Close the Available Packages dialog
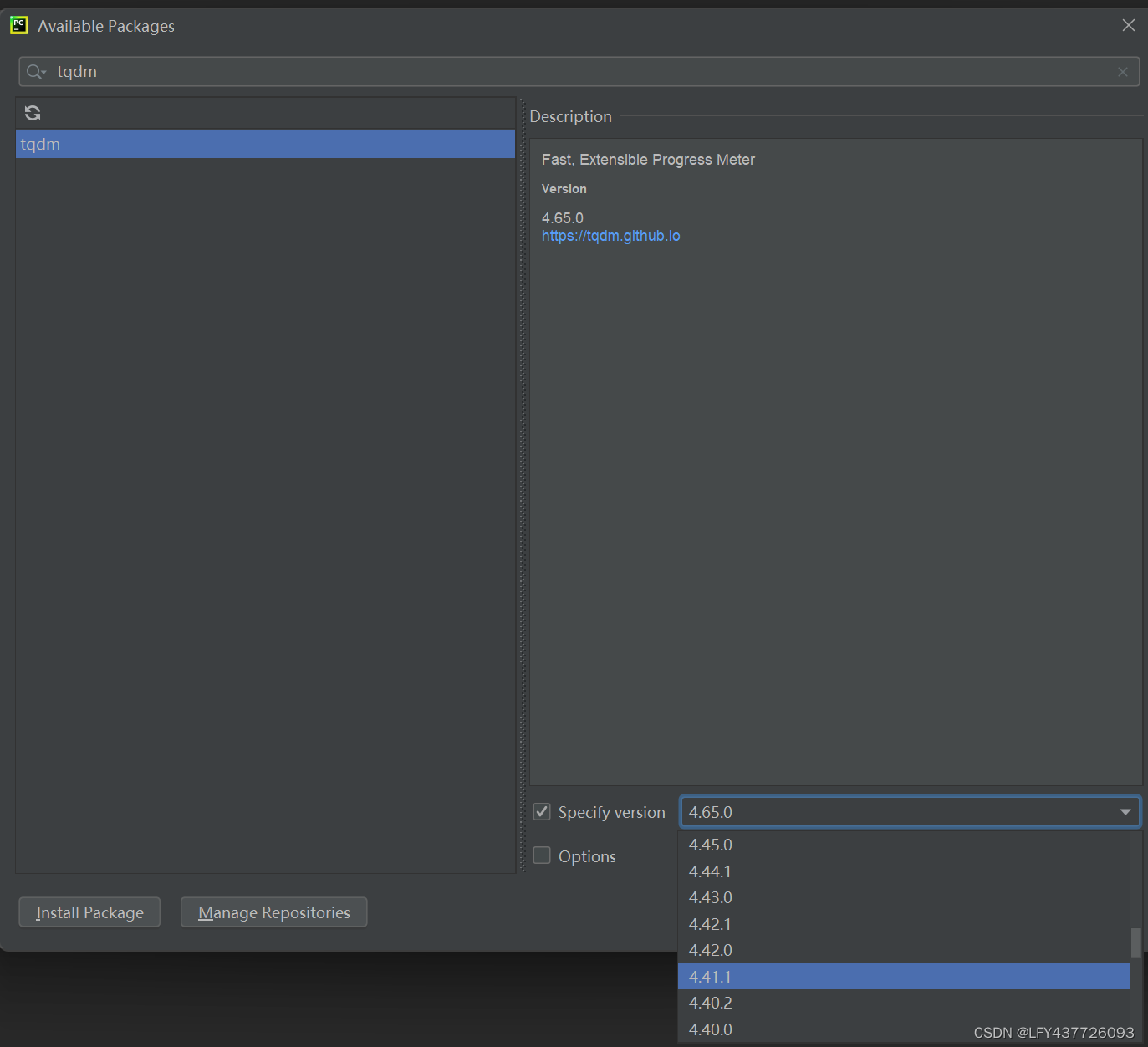Viewport: 1148px width, 1047px height. [x=1129, y=25]
